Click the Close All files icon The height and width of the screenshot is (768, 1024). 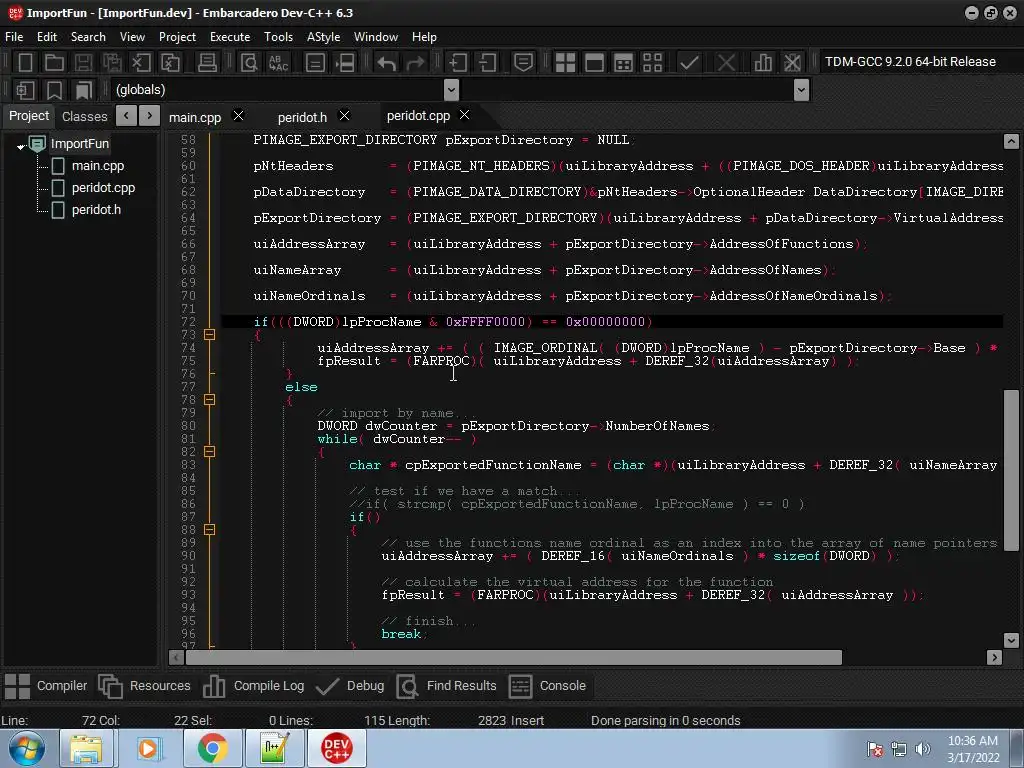tap(170, 63)
